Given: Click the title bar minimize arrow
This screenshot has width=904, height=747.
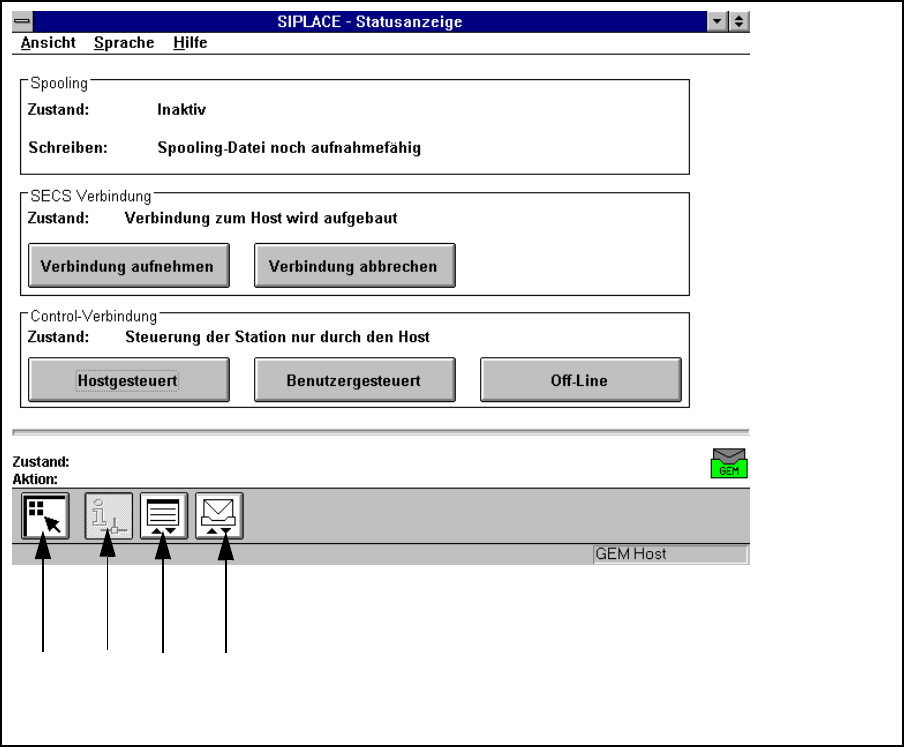Looking at the screenshot, I should [x=717, y=21].
